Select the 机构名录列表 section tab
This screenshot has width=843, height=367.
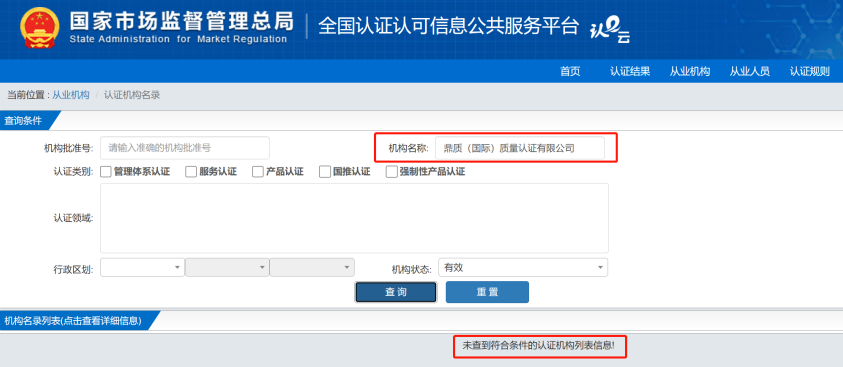[x=75, y=321]
